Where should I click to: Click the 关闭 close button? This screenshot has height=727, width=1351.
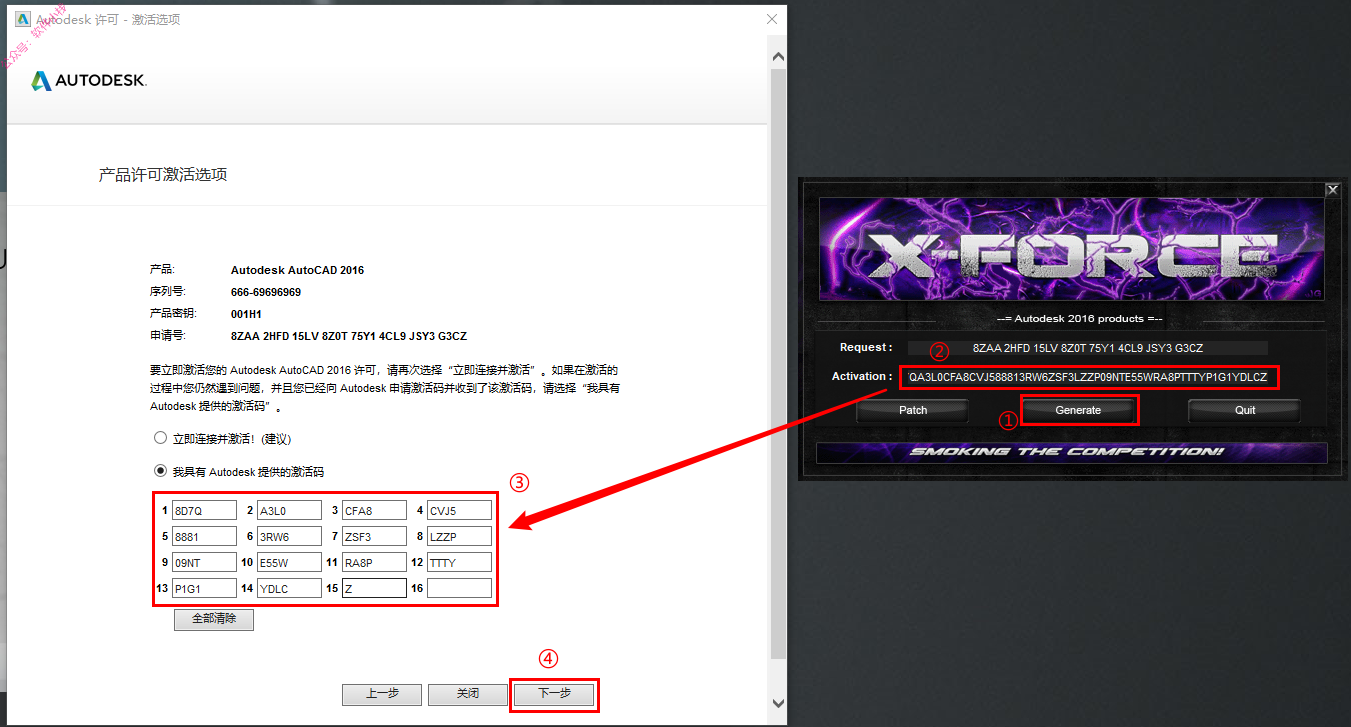point(467,694)
